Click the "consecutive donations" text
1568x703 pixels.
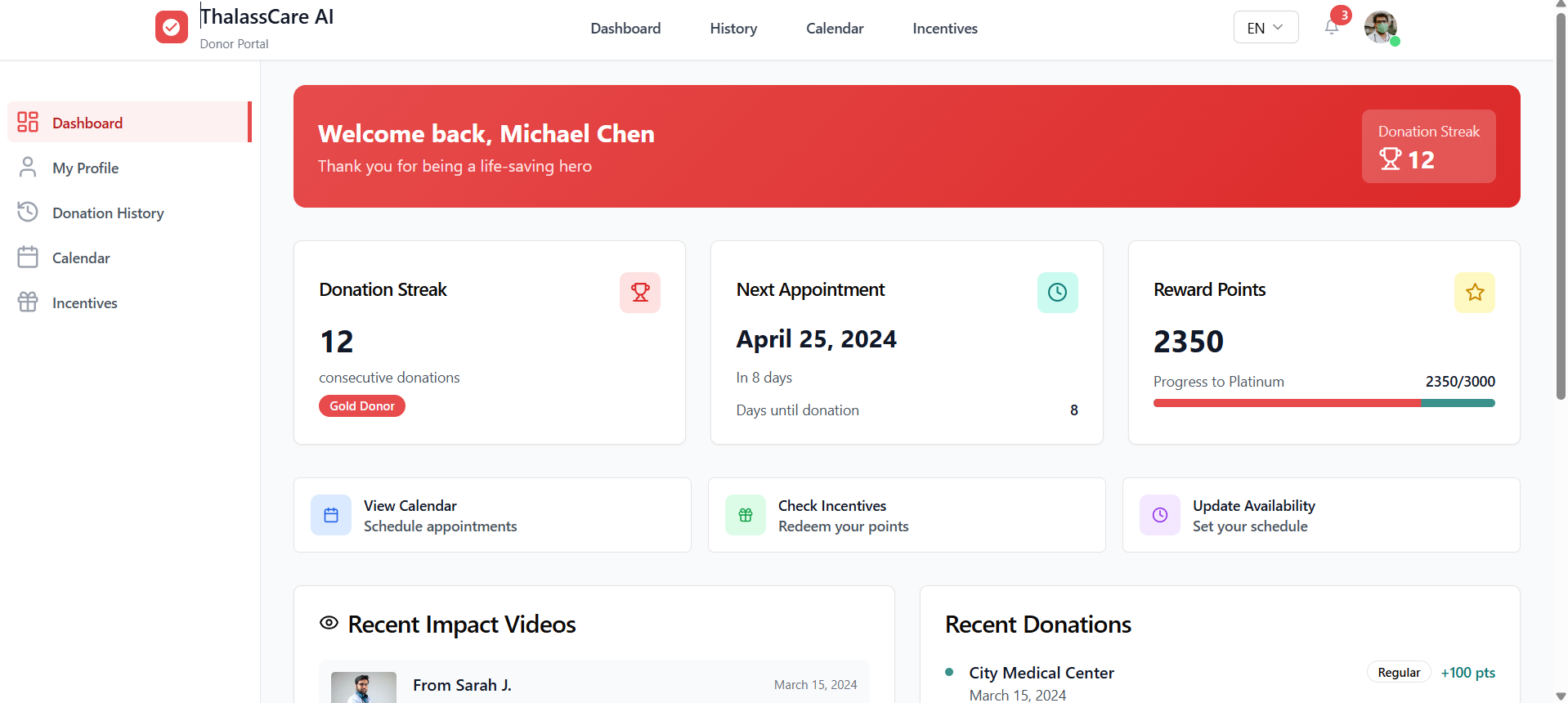tap(389, 377)
